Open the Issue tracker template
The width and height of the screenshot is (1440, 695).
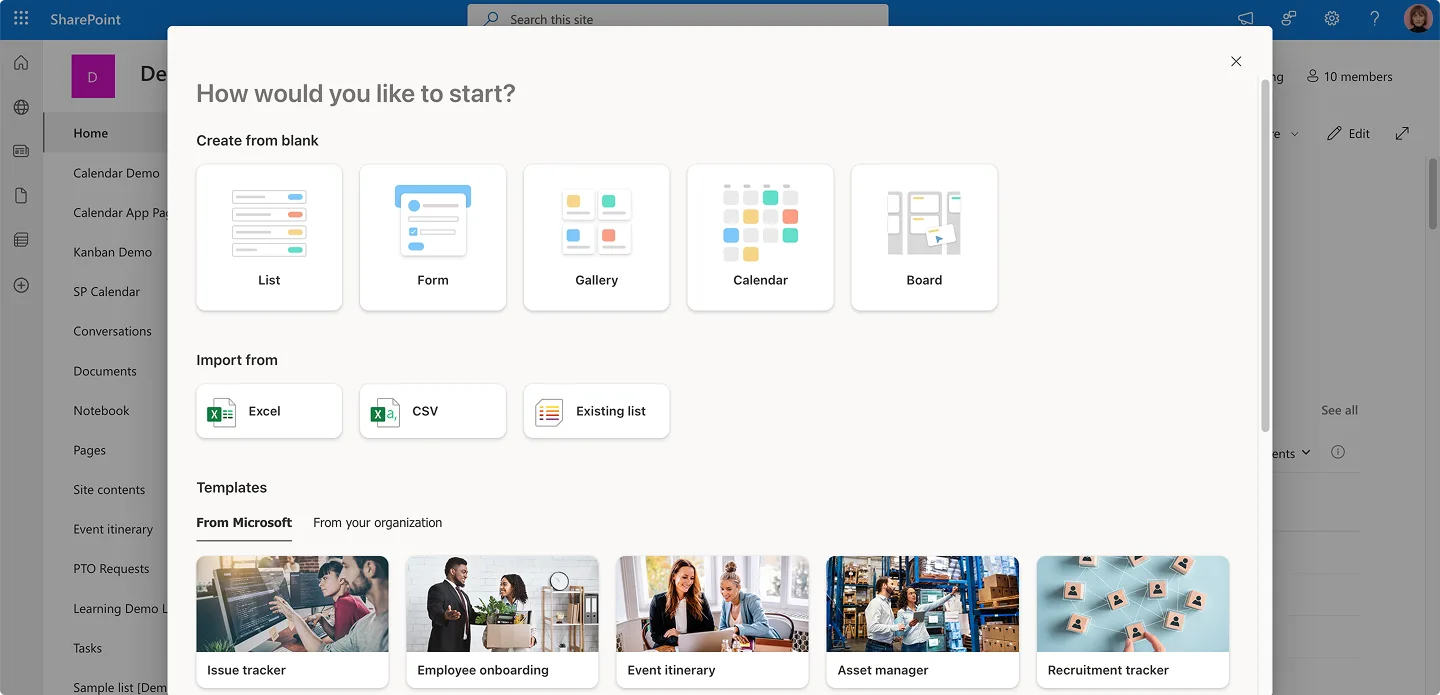[x=292, y=622]
